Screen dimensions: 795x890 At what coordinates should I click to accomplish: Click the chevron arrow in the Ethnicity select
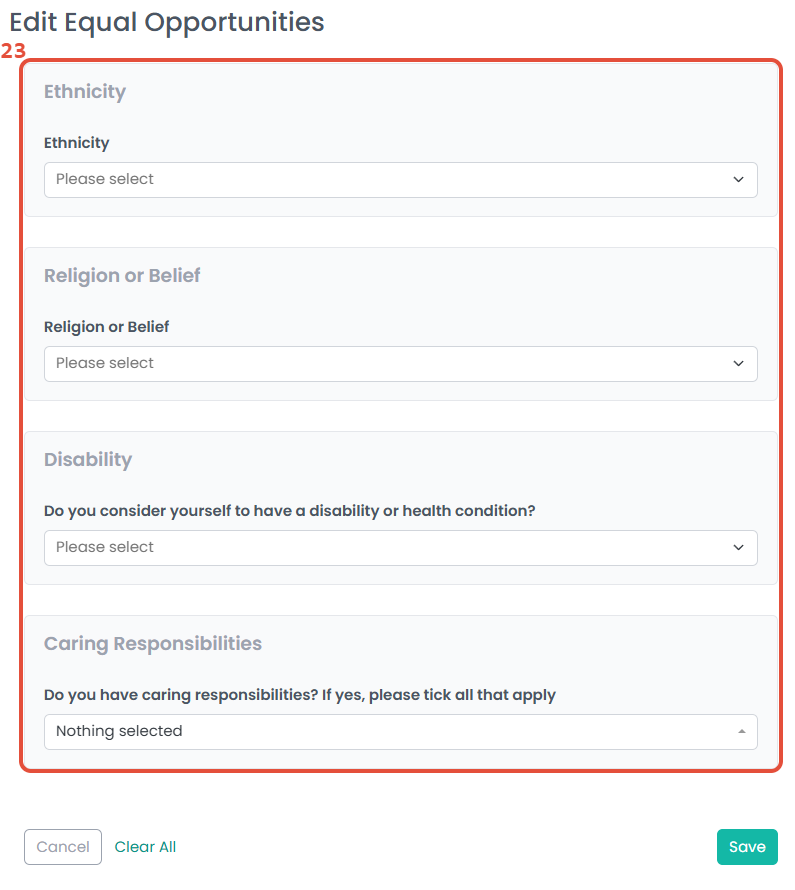coord(738,179)
